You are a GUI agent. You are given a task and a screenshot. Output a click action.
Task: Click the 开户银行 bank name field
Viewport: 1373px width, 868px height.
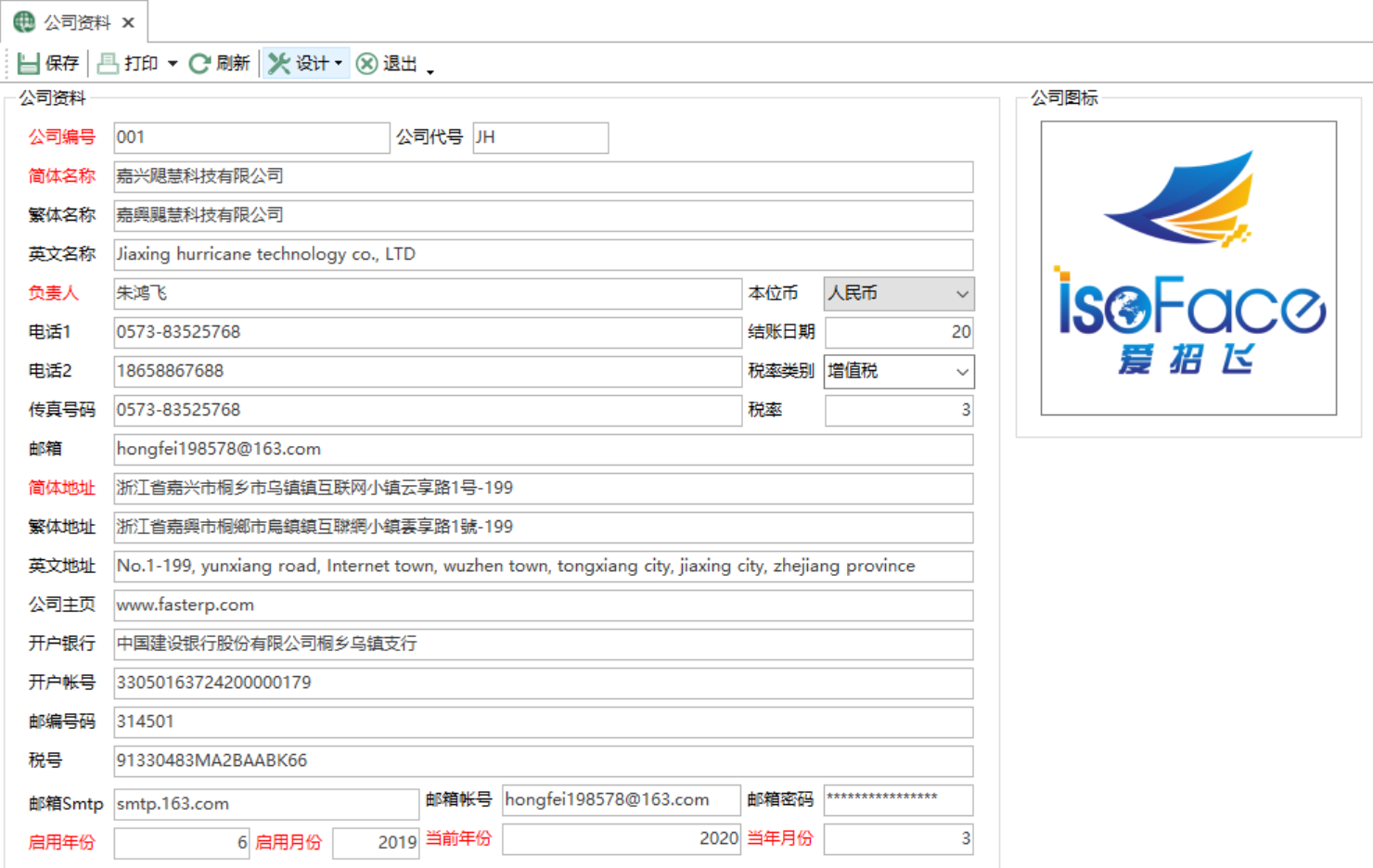pos(544,644)
